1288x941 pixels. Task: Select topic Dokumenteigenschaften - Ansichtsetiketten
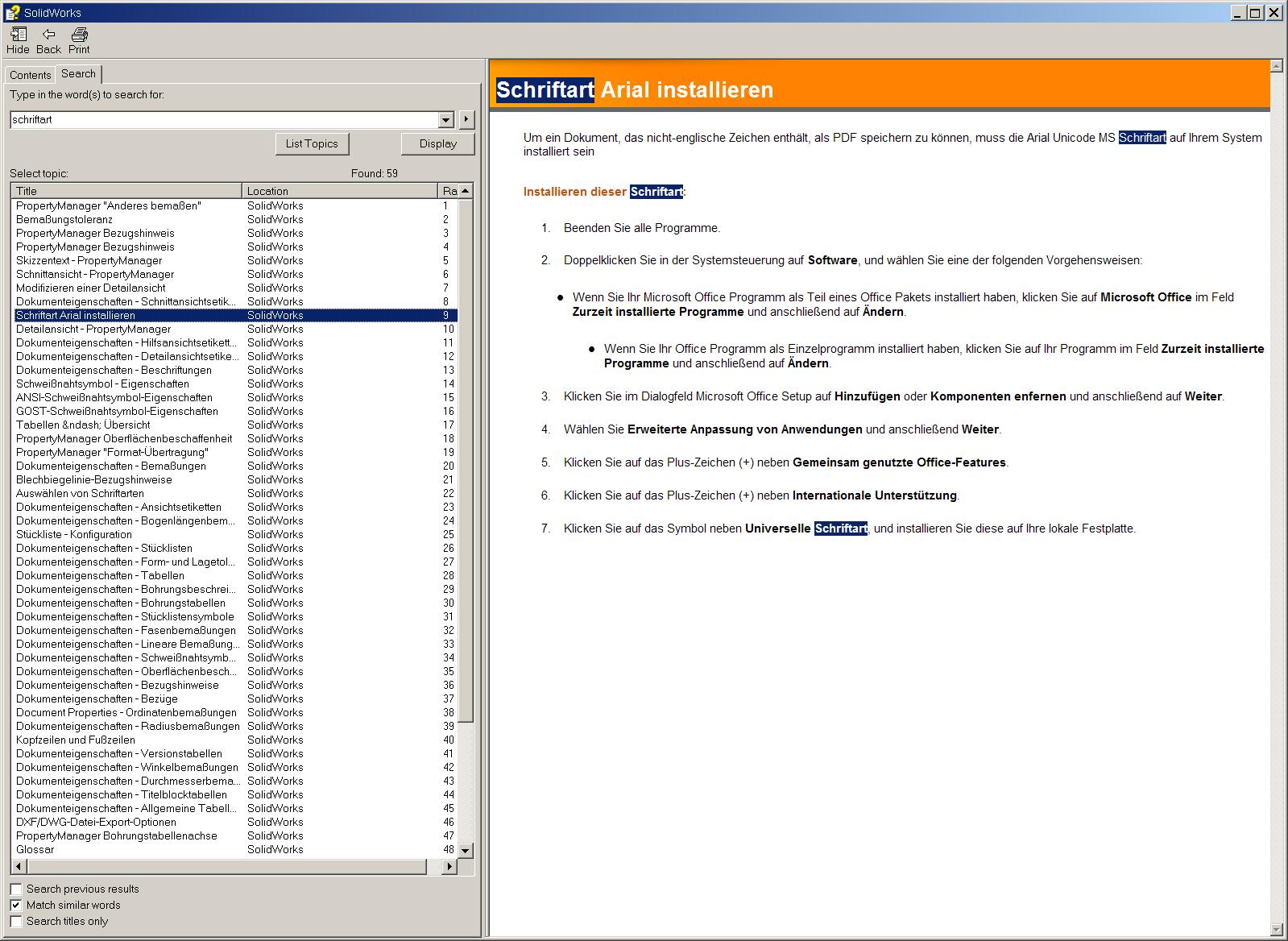click(x=234, y=507)
